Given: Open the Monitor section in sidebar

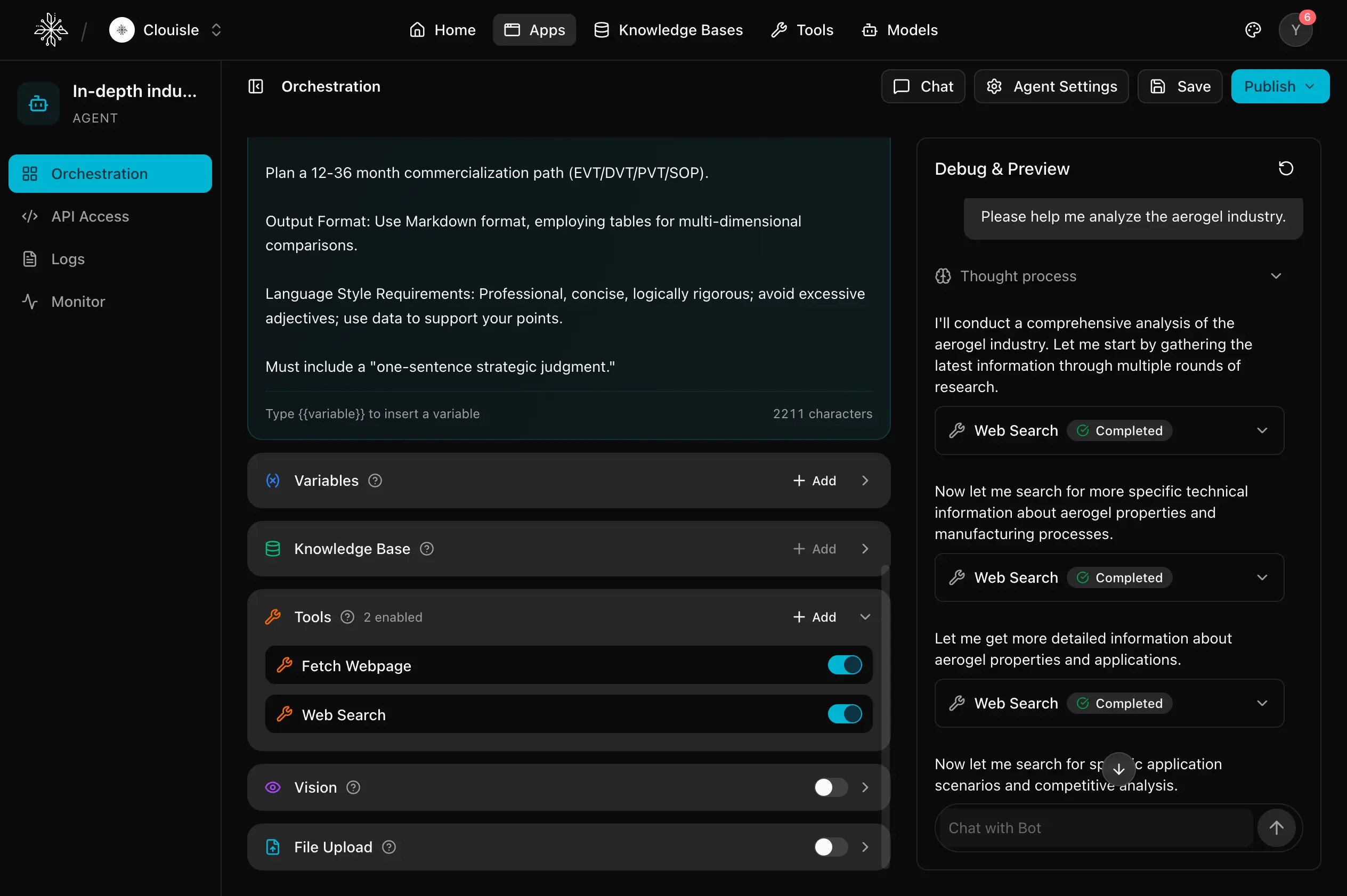Looking at the screenshot, I should 78,301.
